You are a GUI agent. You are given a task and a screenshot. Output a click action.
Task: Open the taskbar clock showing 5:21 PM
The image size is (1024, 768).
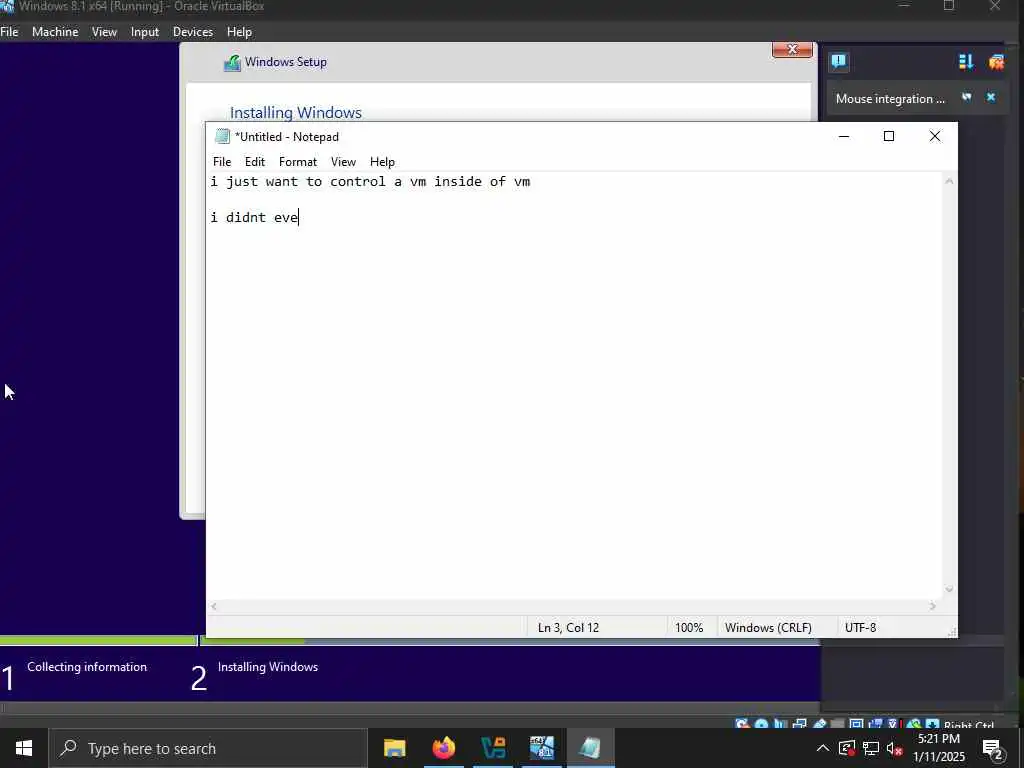pyautogui.click(x=939, y=748)
